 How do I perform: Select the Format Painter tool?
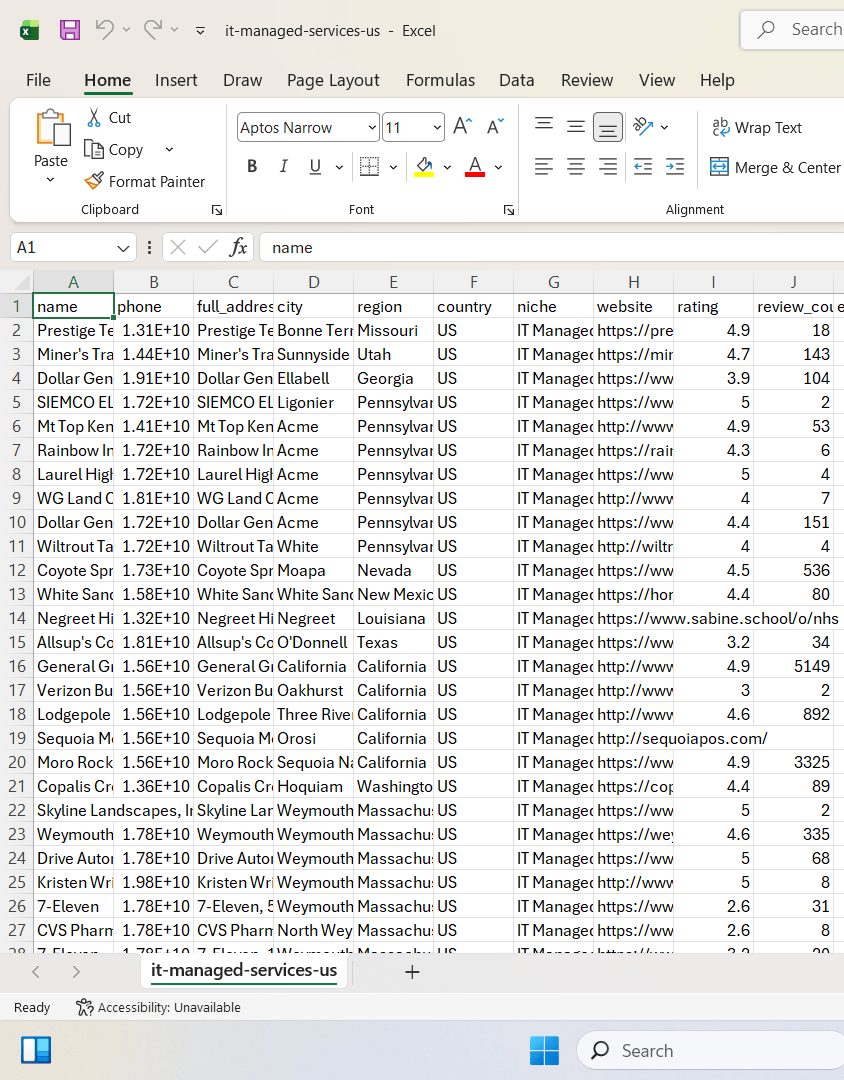[x=145, y=181]
